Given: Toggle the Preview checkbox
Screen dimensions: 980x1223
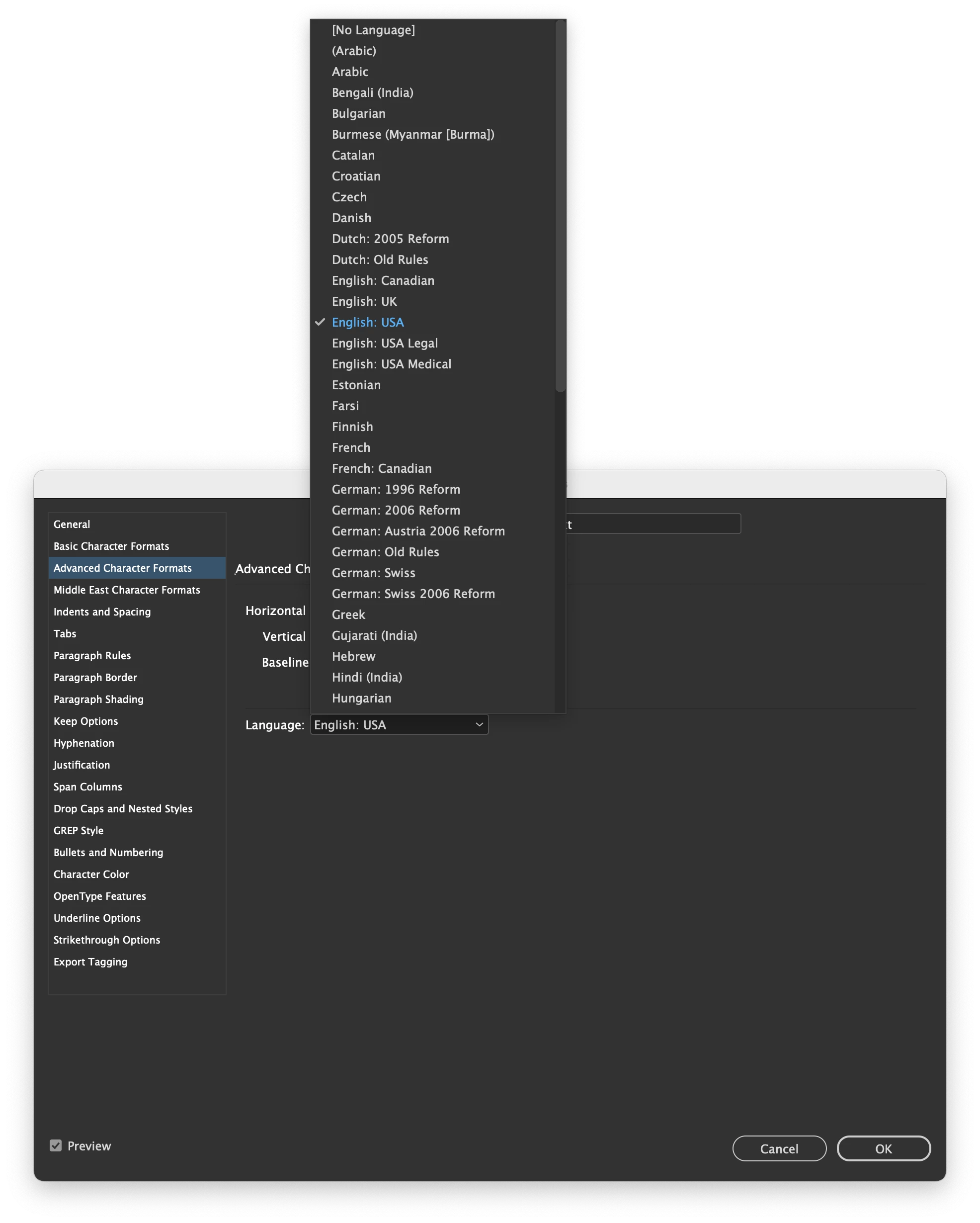Looking at the screenshot, I should click(x=56, y=1145).
